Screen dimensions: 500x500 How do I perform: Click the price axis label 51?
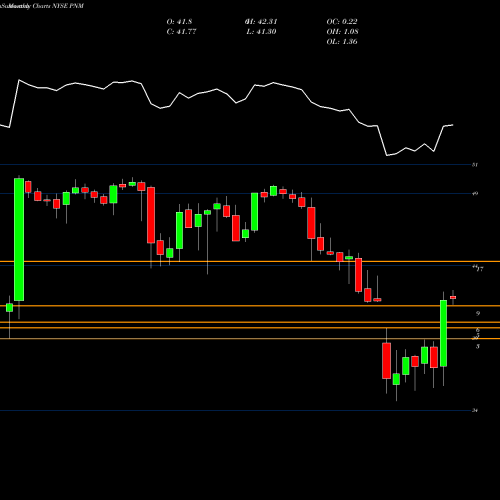coord(475,165)
